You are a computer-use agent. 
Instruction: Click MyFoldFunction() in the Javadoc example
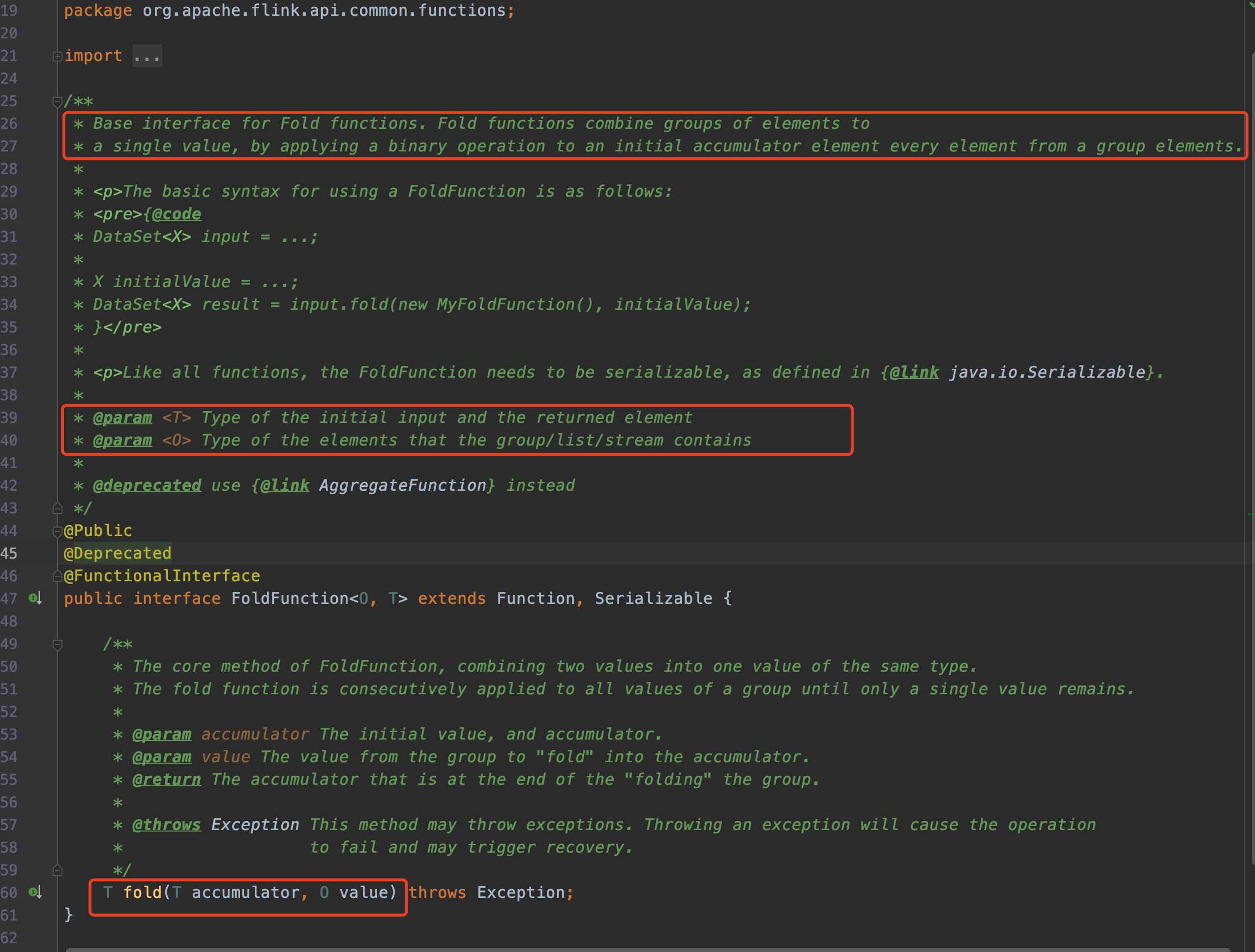click(516, 305)
